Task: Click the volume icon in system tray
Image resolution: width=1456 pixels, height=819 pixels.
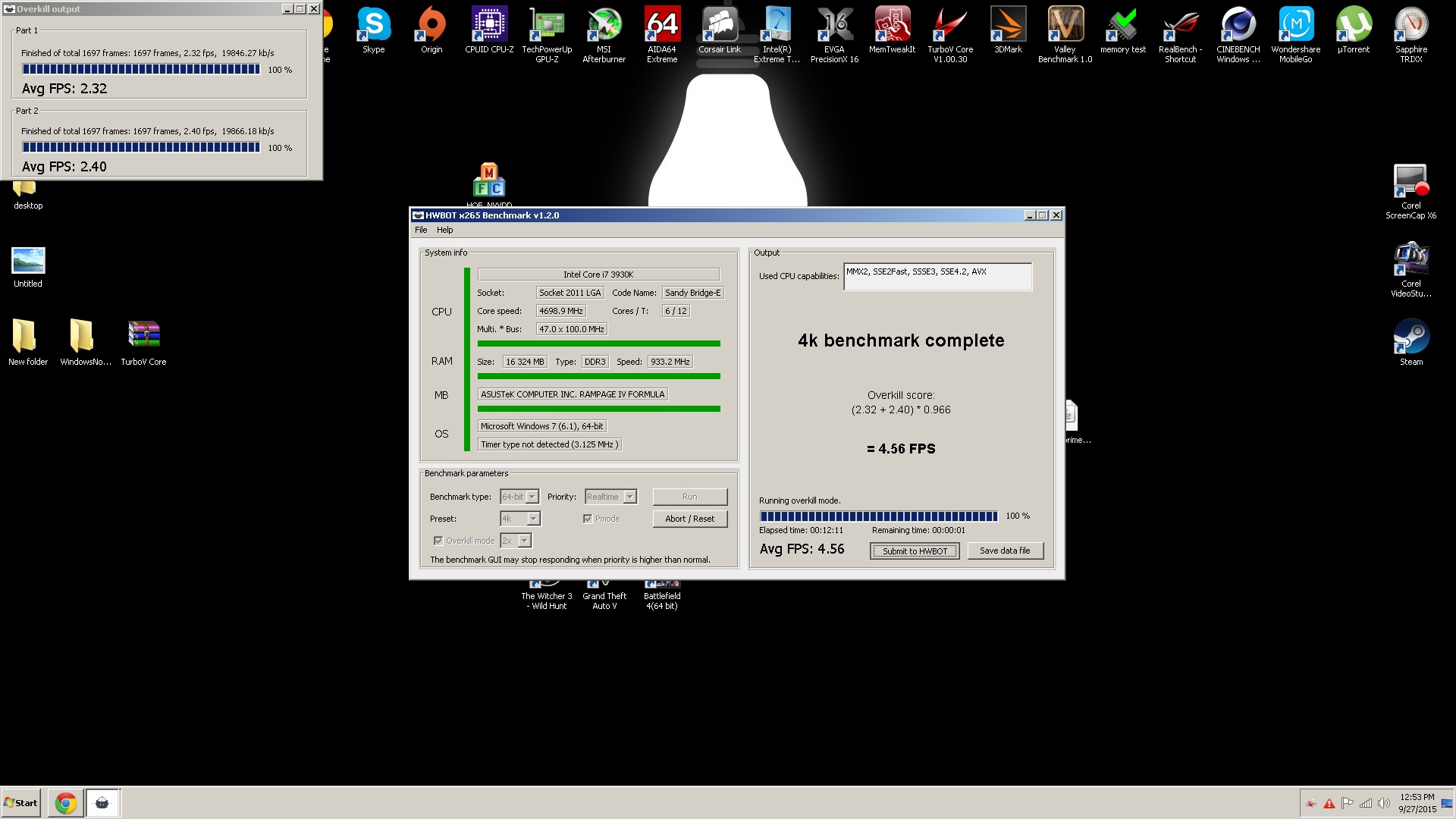Action: [x=1384, y=803]
